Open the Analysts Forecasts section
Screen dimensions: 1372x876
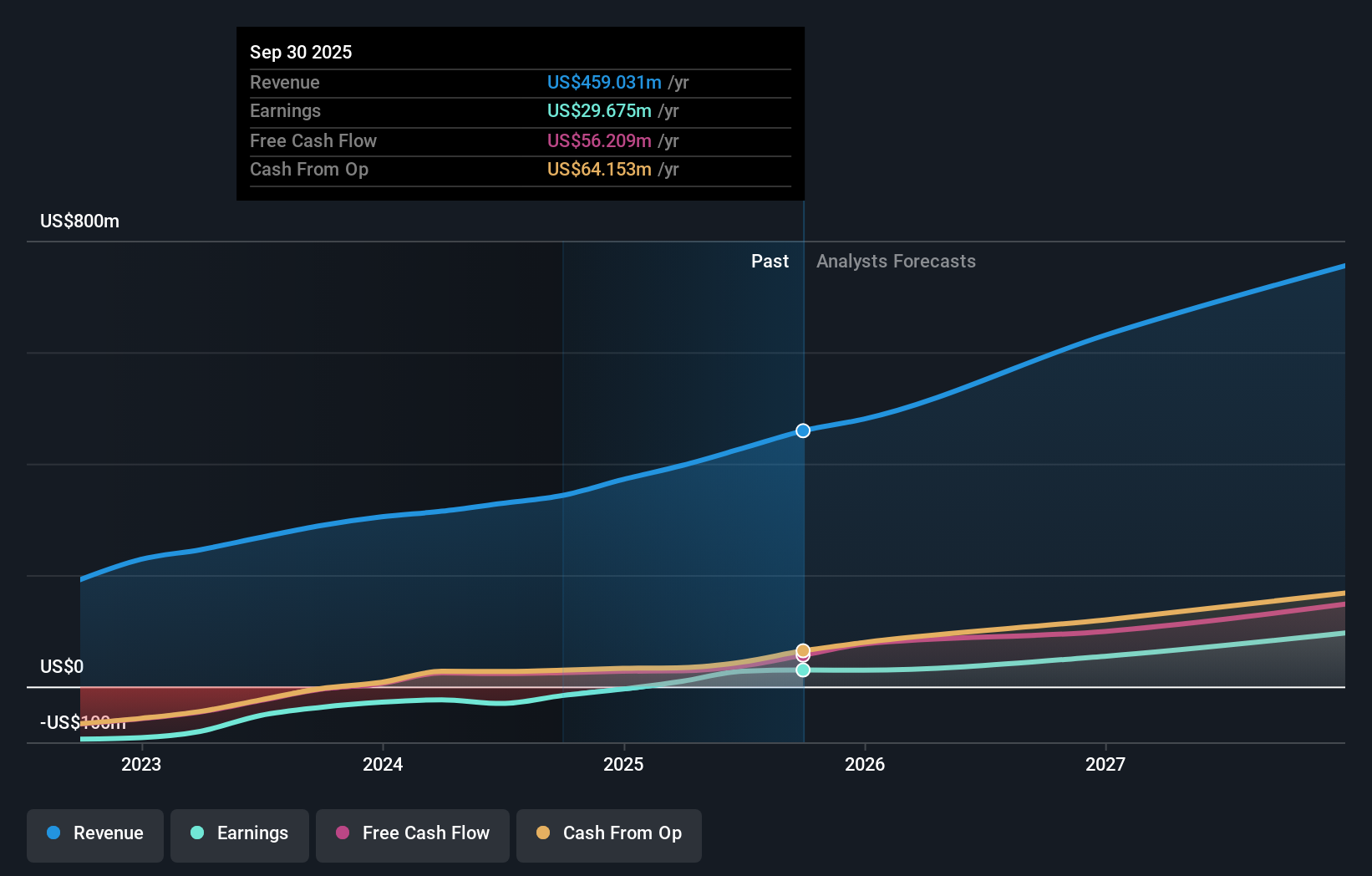tap(896, 261)
